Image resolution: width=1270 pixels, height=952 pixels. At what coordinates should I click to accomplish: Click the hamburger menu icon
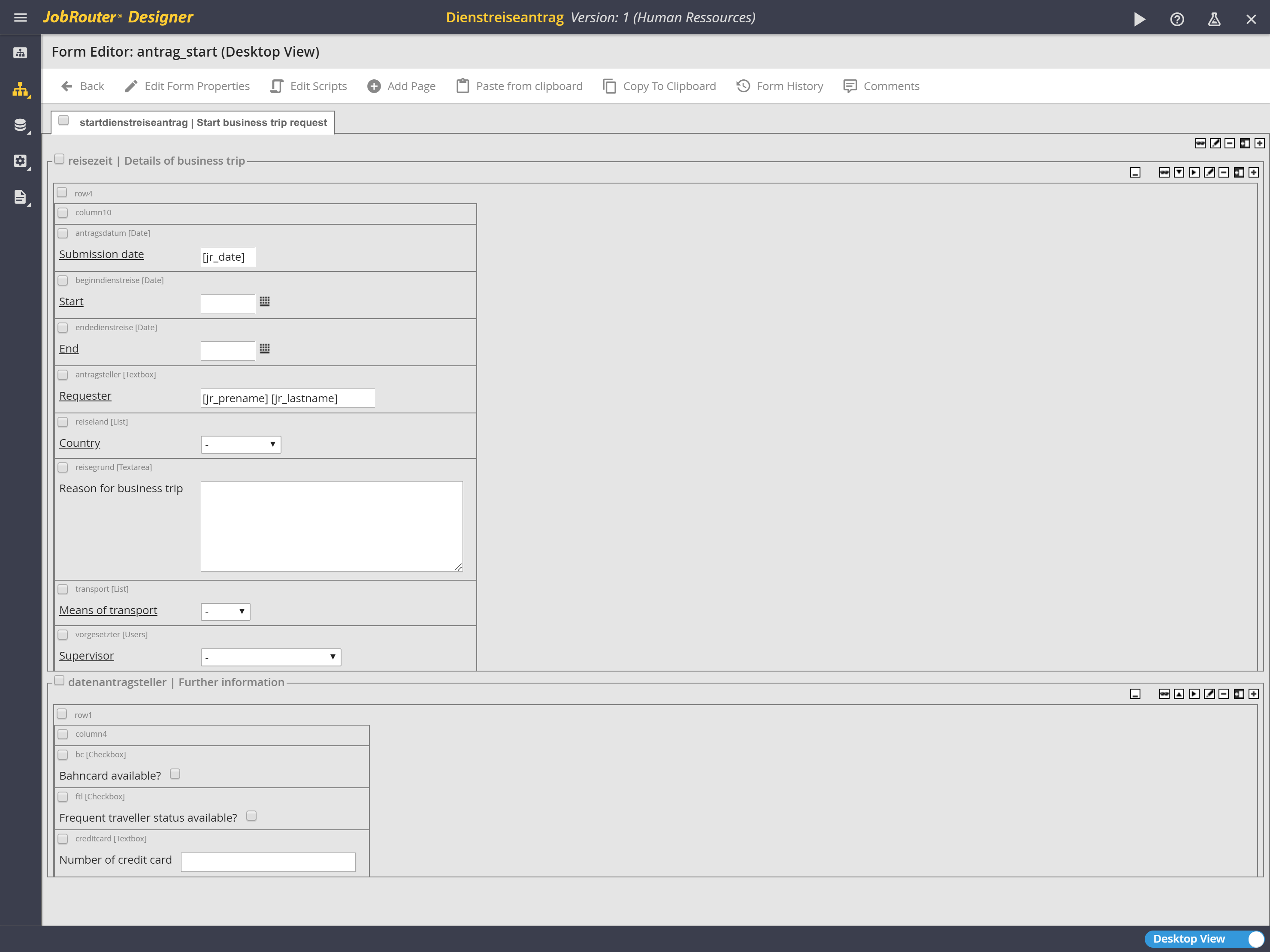tap(20, 17)
